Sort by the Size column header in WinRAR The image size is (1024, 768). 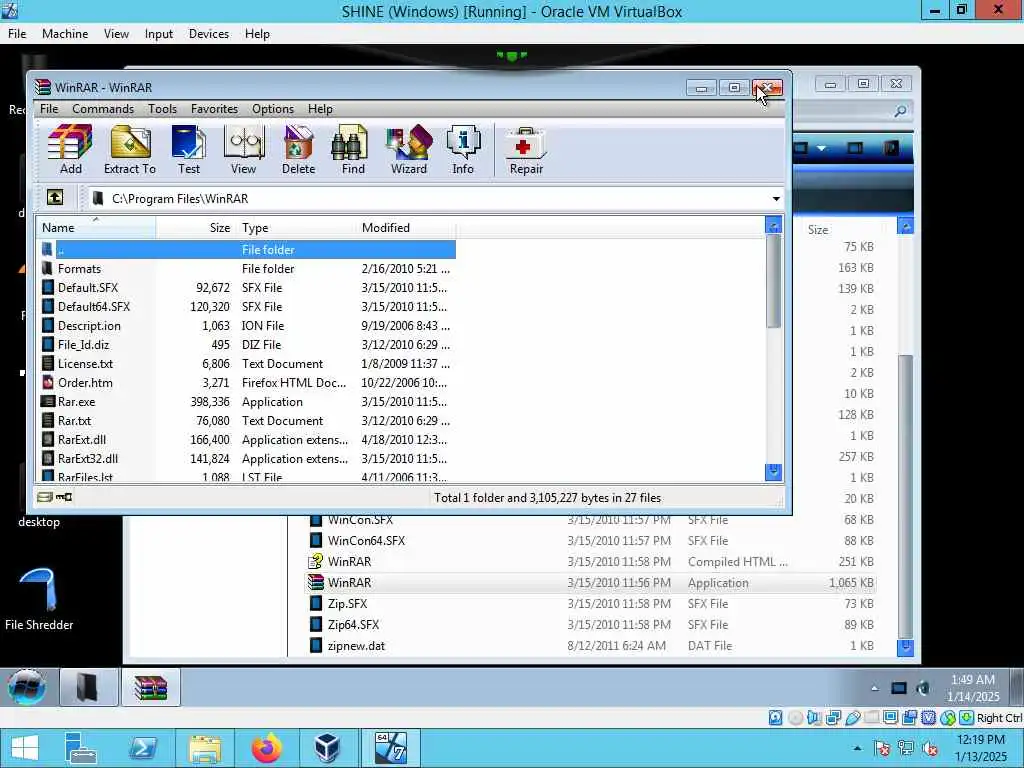(x=195, y=227)
